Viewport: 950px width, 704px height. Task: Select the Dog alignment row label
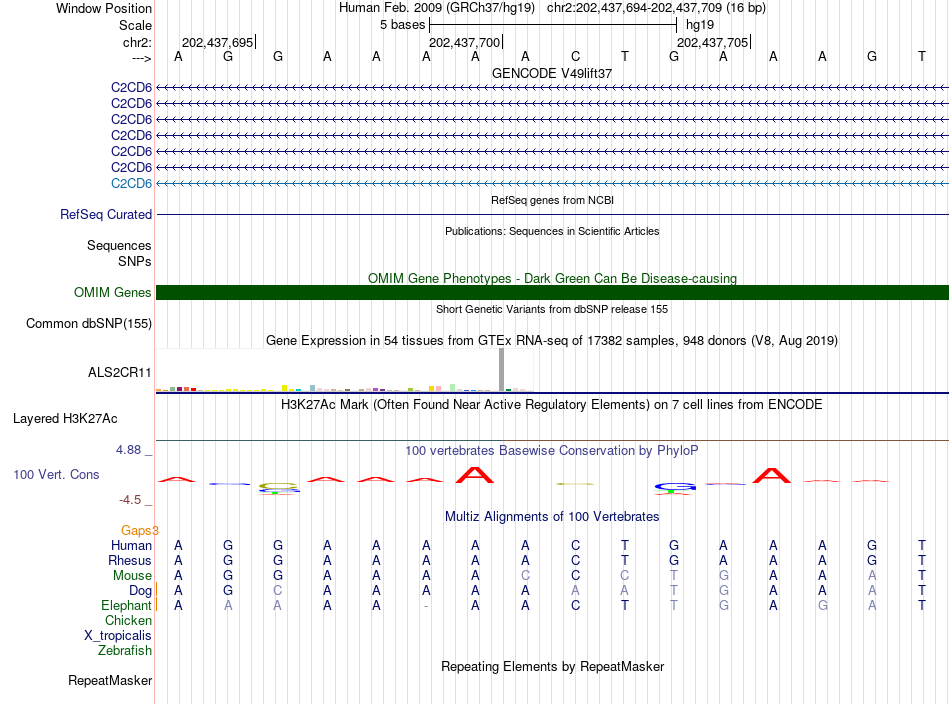pyautogui.click(x=140, y=591)
